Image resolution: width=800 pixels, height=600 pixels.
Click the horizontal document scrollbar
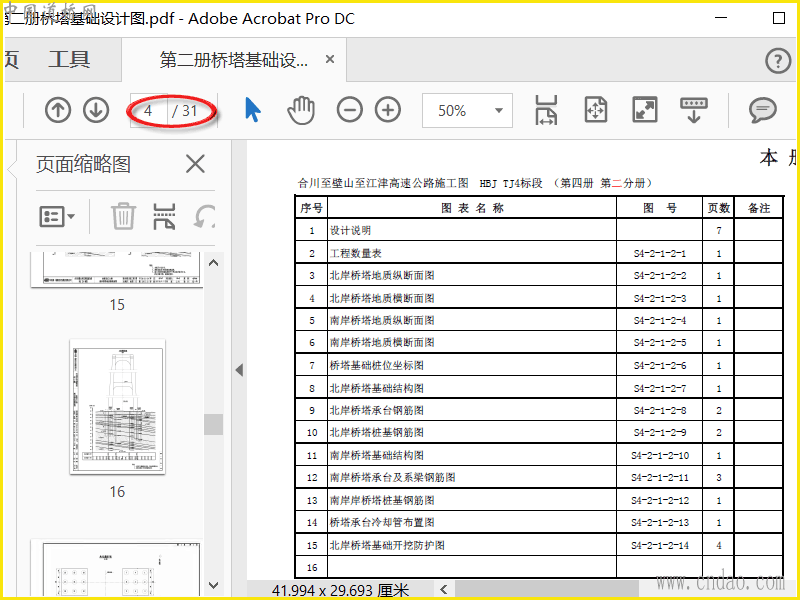(x=546, y=590)
